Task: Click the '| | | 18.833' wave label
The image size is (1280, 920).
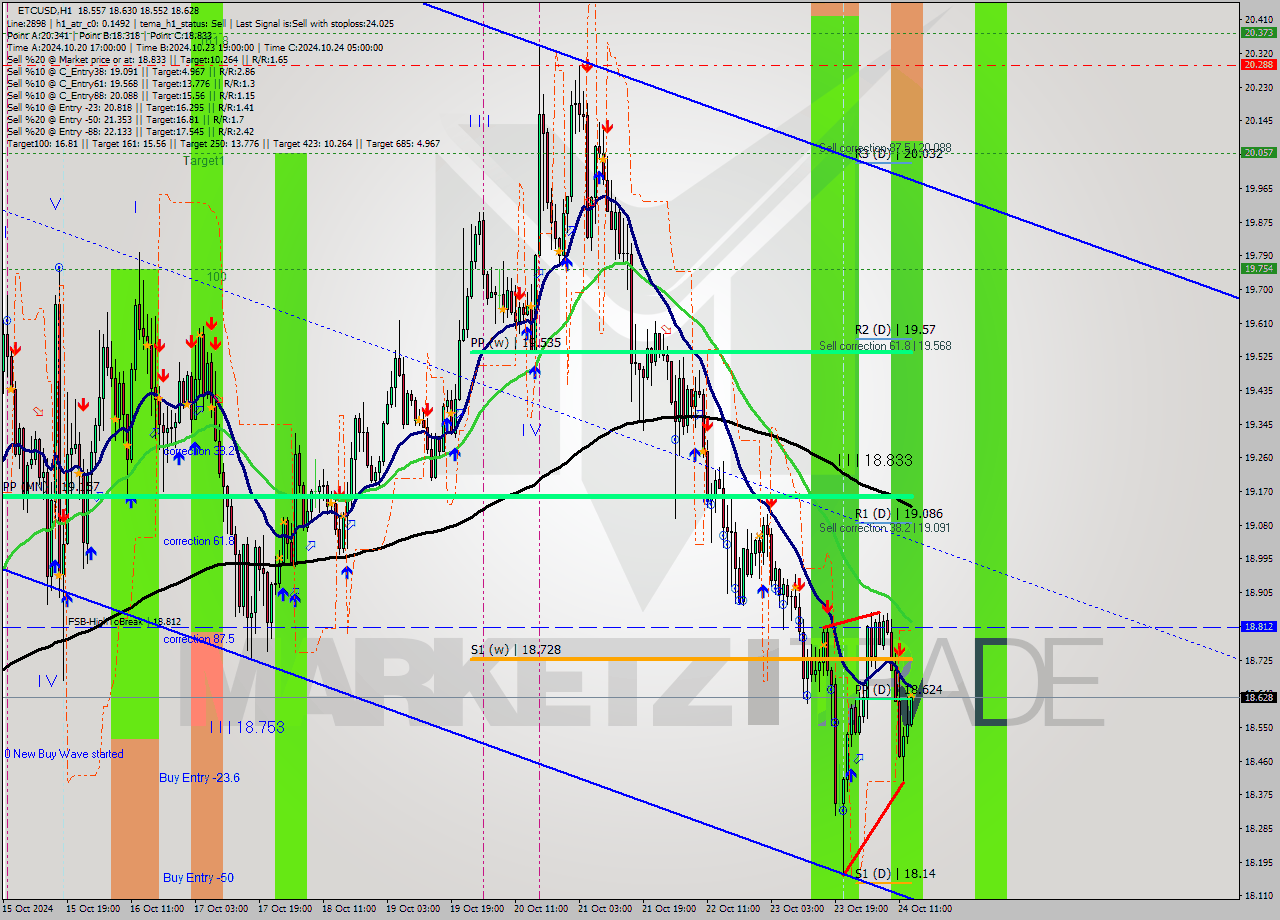Action: coord(875,460)
